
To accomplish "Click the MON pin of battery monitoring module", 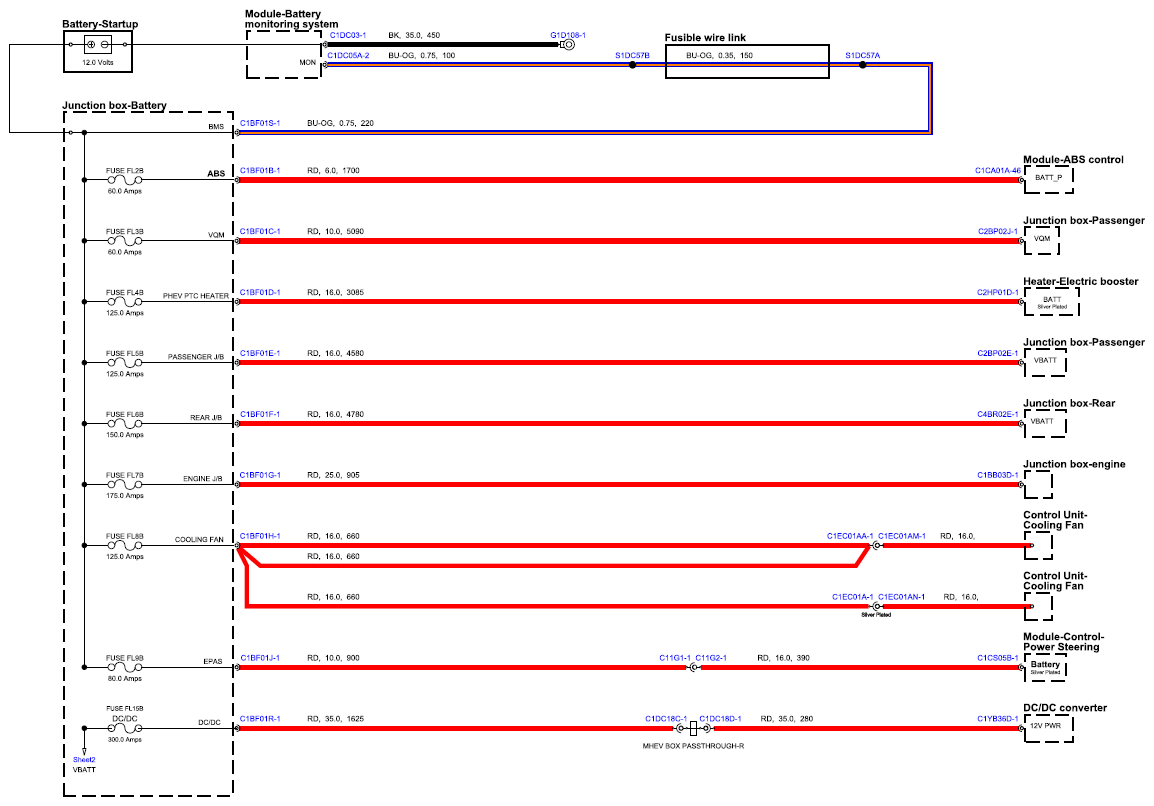I will (x=308, y=63).
